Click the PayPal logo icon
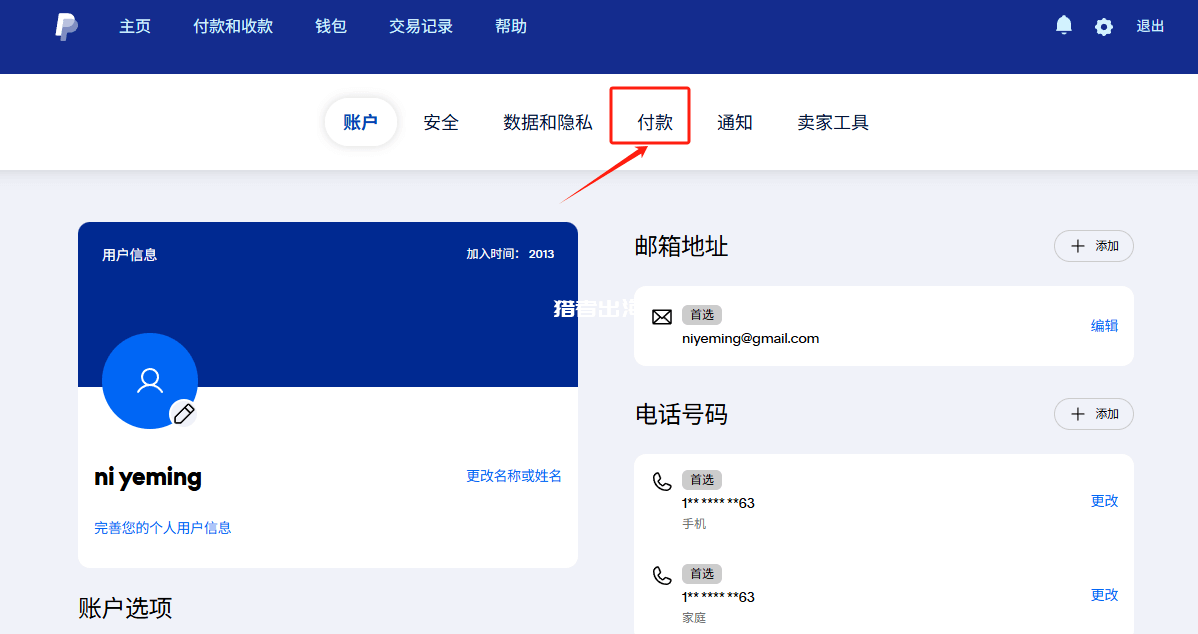Viewport: 1198px width, 634px height. [66, 27]
